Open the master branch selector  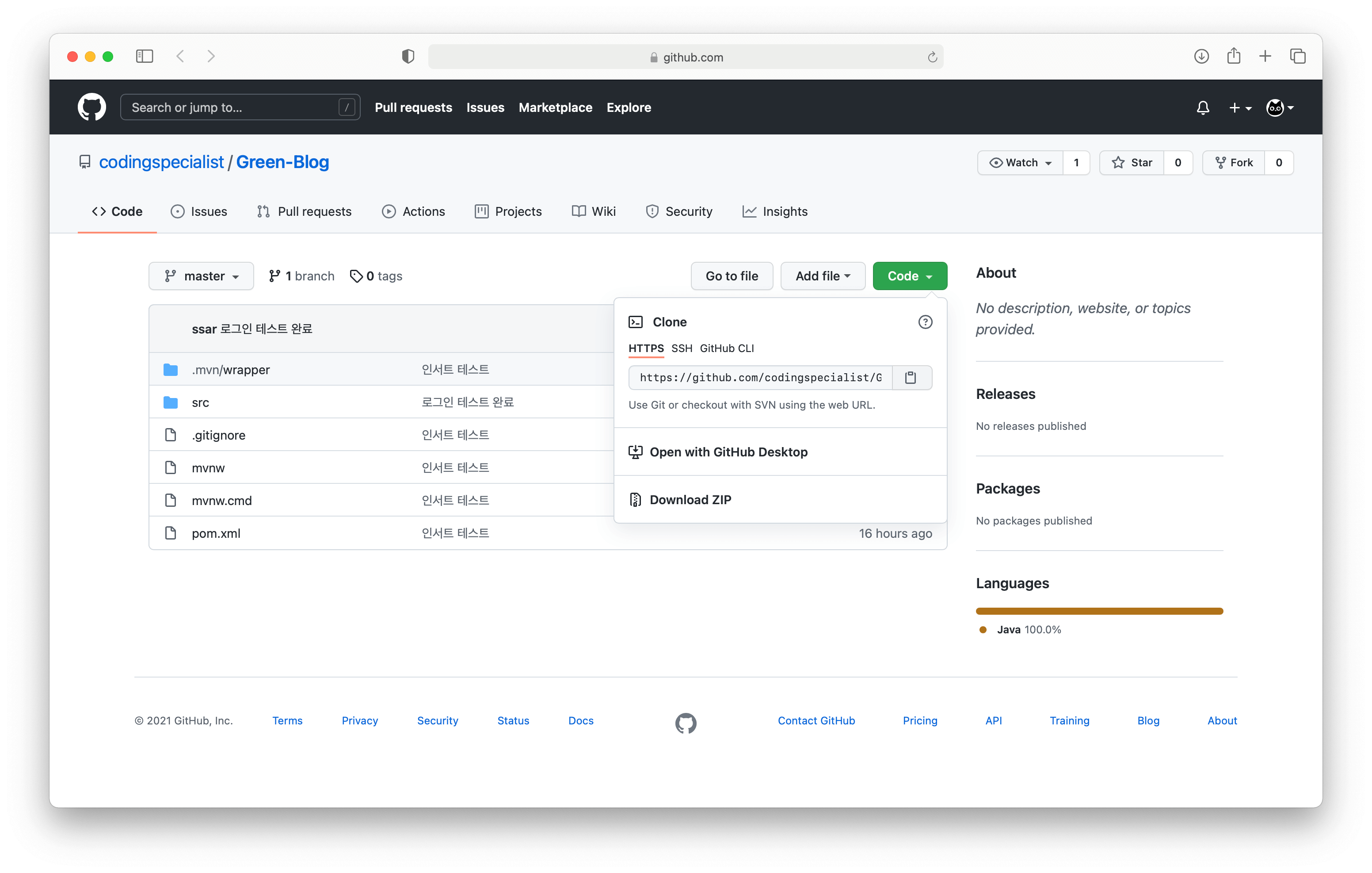(201, 276)
